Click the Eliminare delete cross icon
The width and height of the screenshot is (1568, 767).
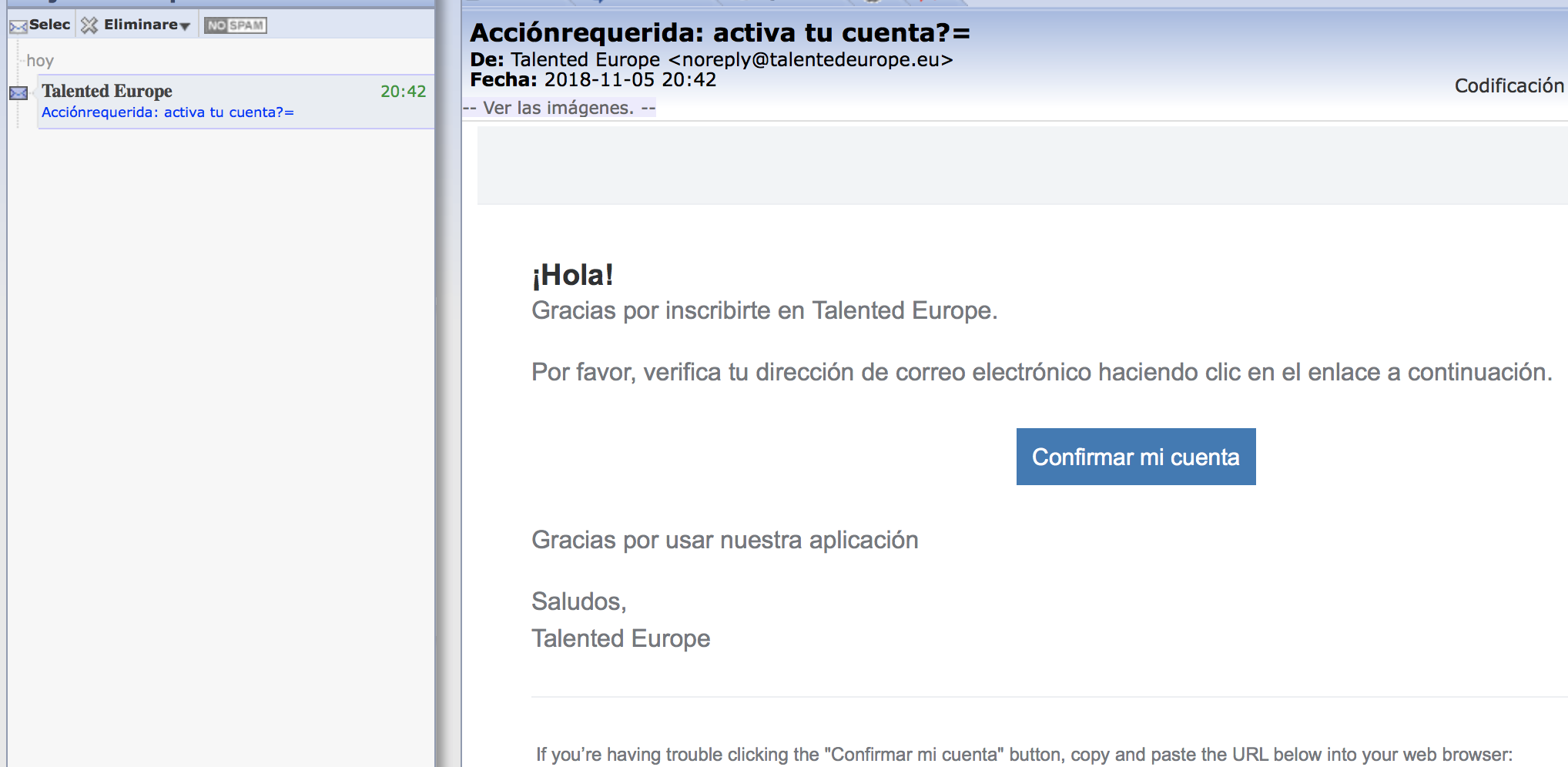click(89, 25)
